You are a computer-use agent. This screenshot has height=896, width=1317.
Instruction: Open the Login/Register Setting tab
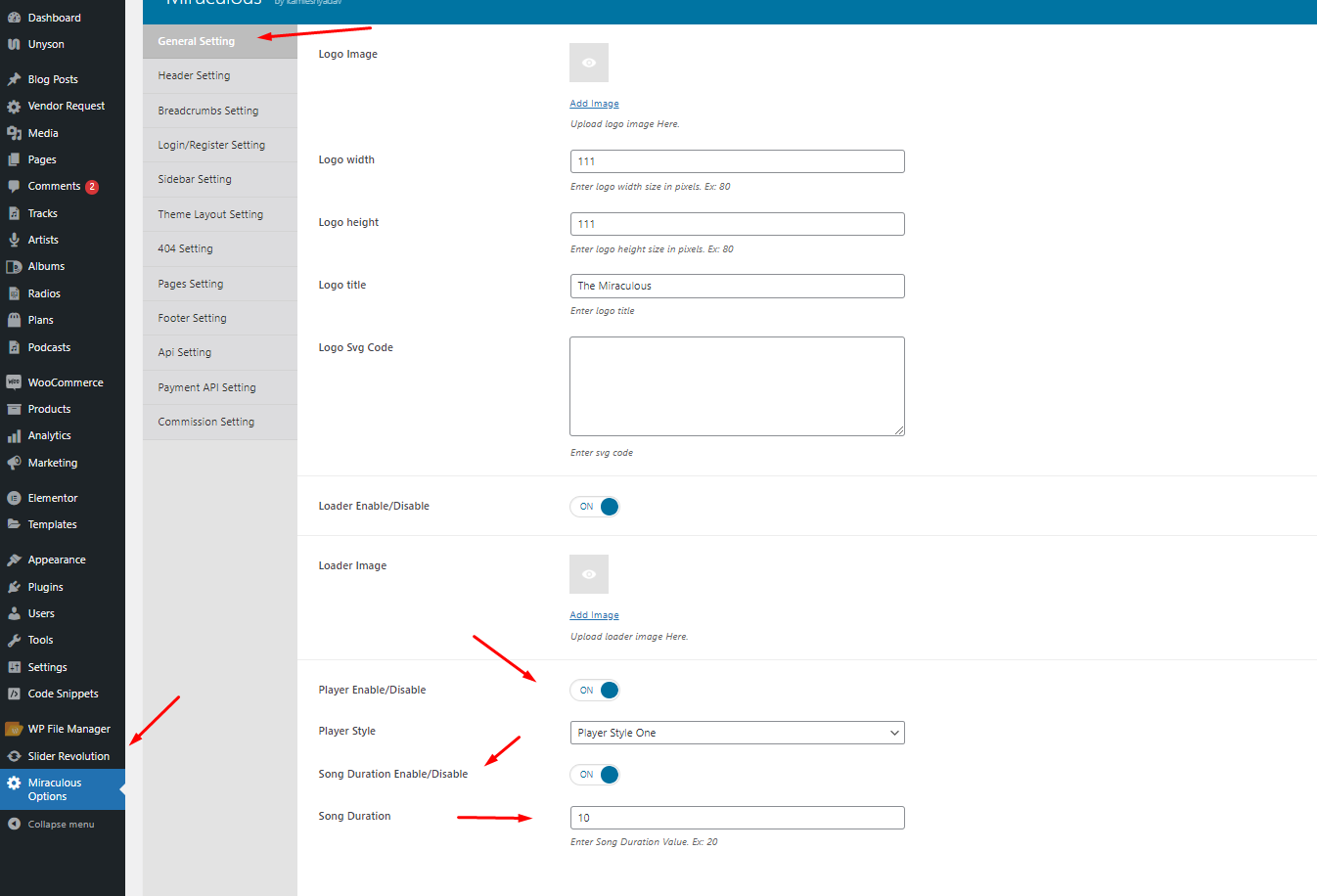[220, 145]
